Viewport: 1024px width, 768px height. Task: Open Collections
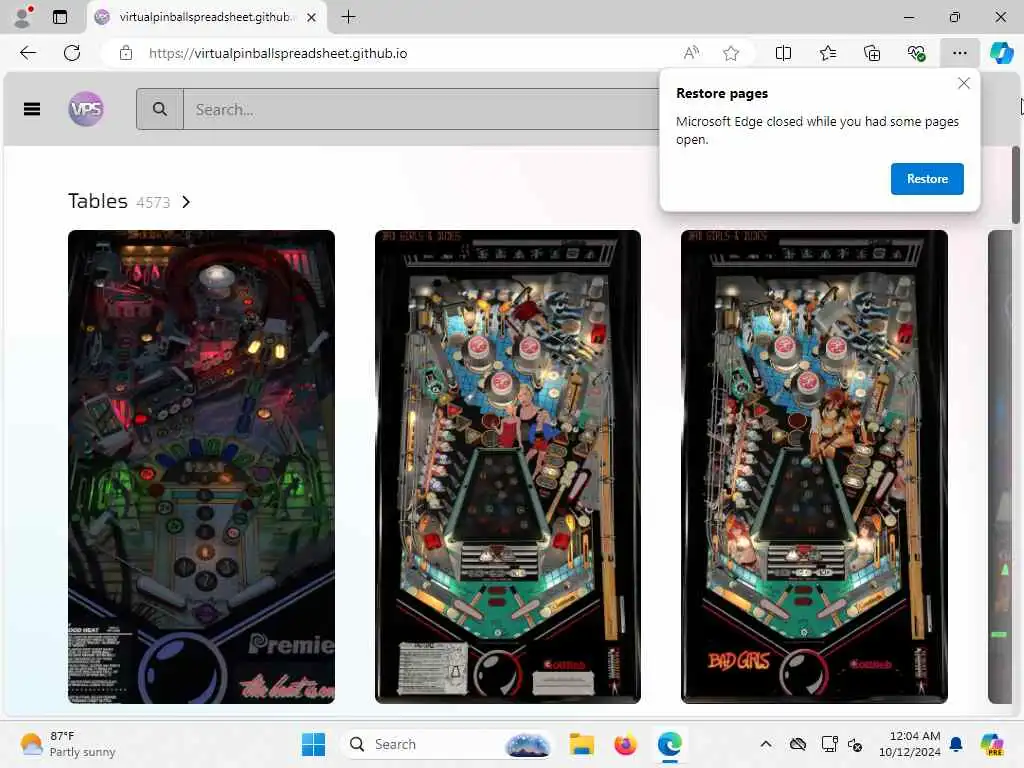tap(872, 53)
